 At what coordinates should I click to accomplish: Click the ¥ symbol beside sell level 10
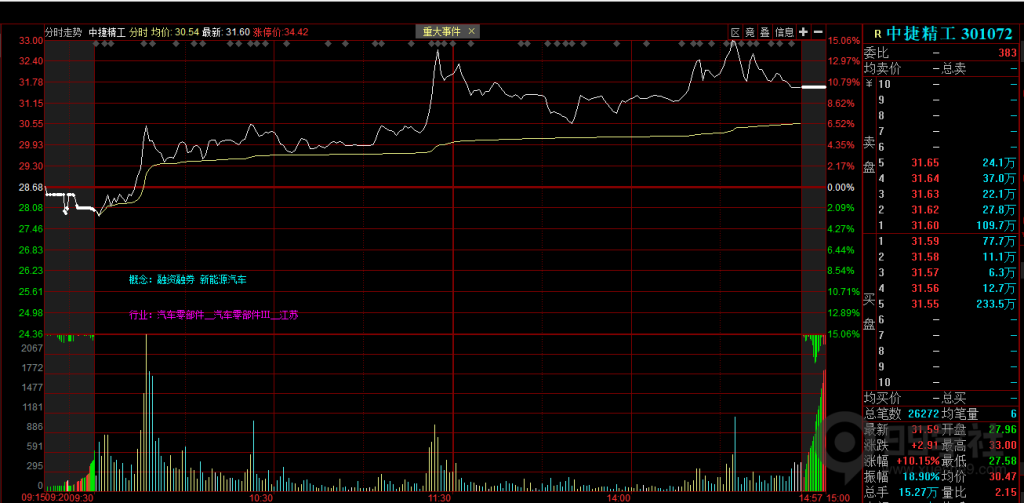coord(868,84)
